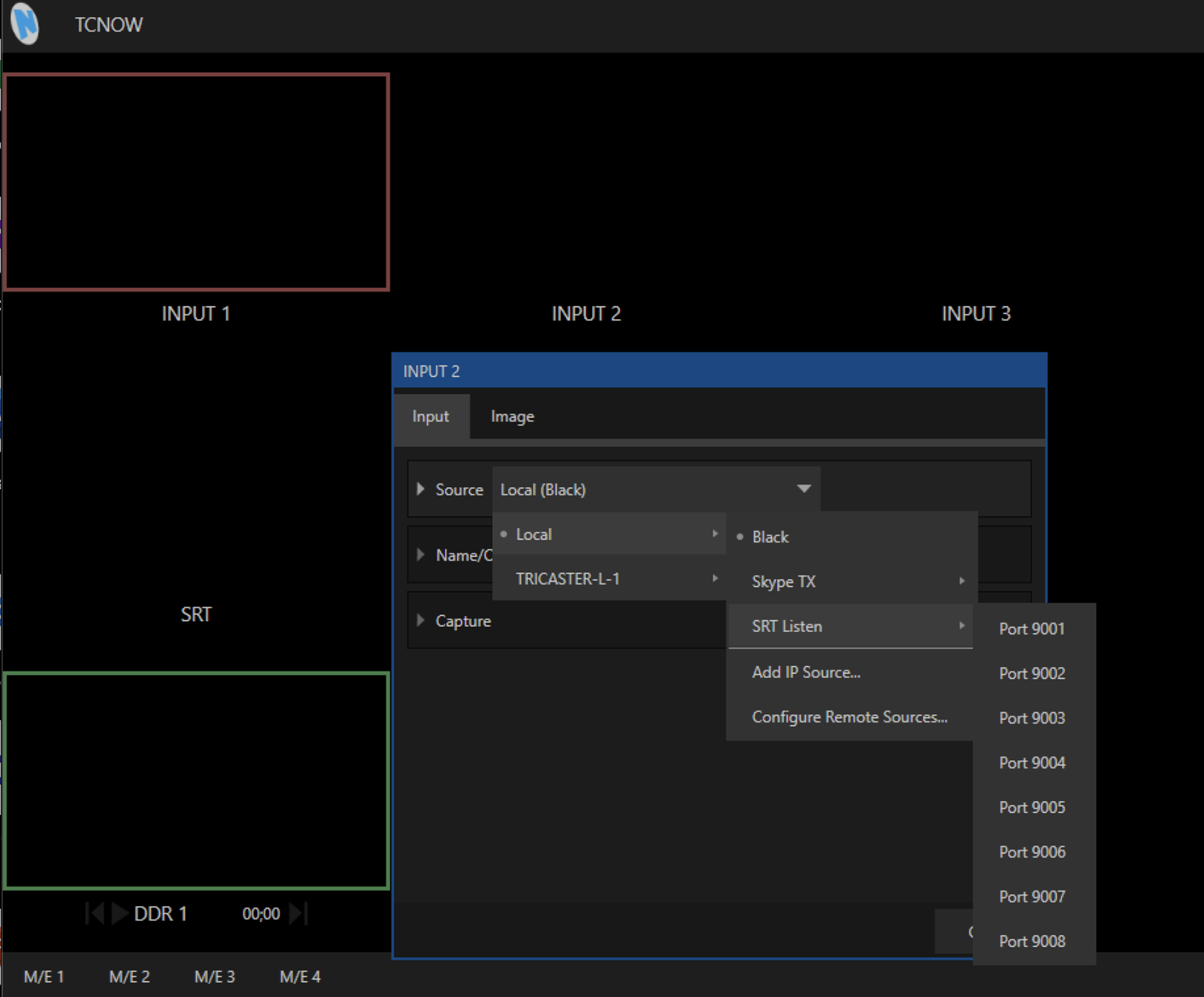Click the NewTek logo icon

(24, 24)
